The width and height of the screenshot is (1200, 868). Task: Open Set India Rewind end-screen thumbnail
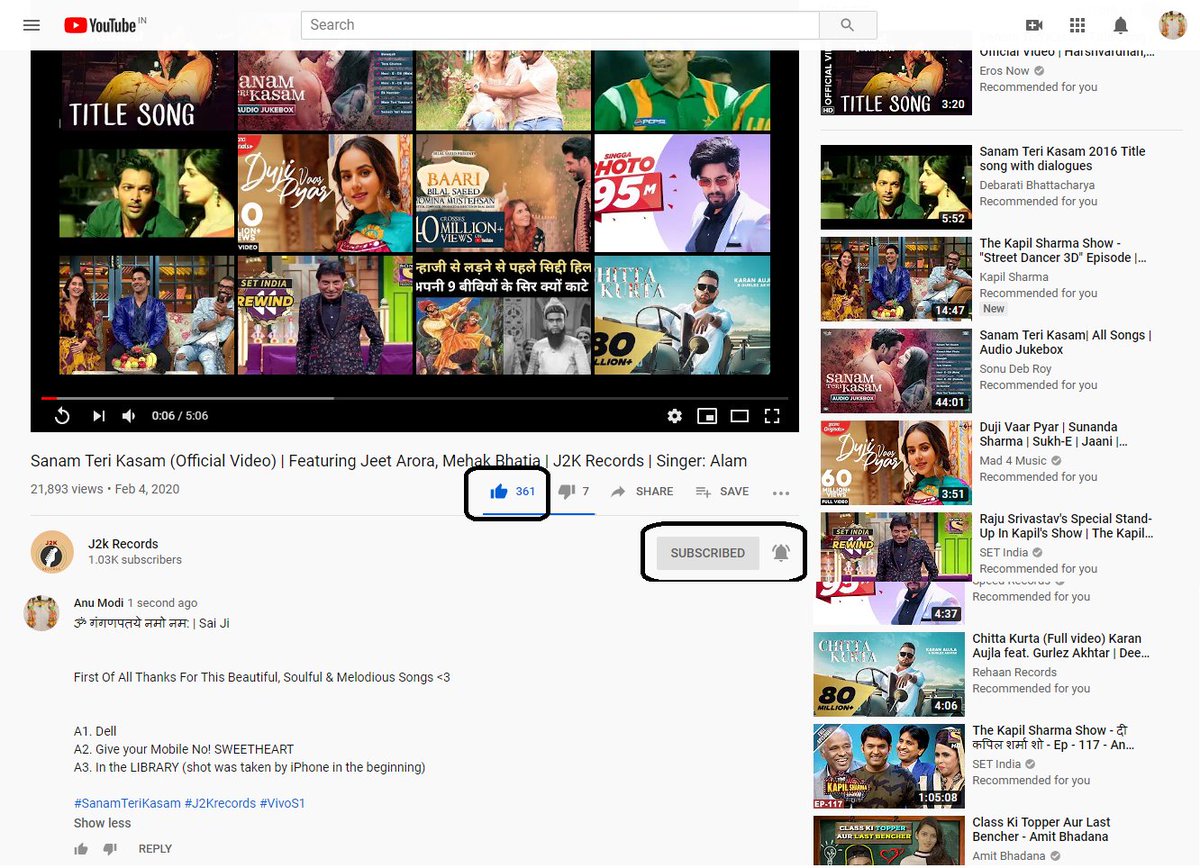coord(325,315)
